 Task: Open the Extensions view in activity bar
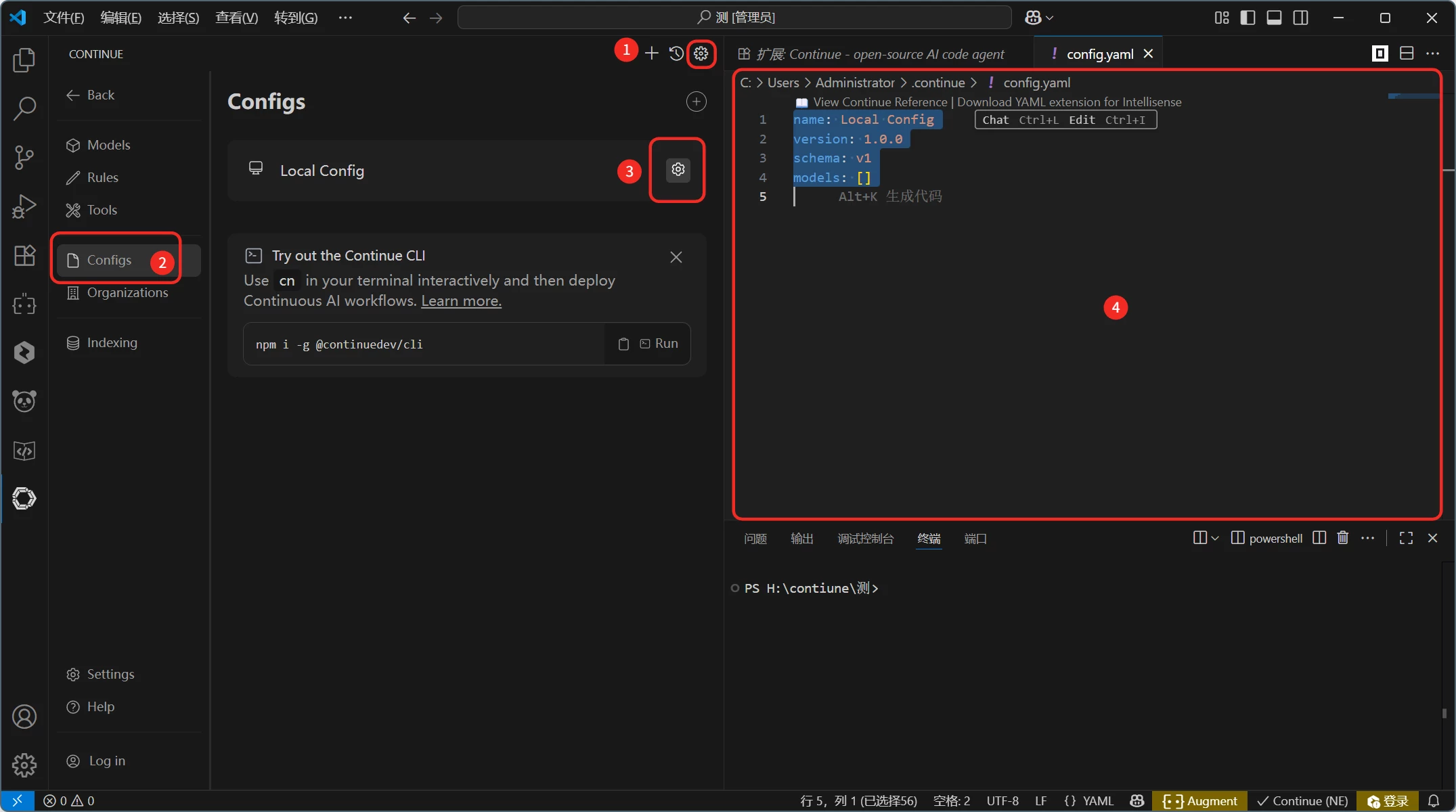pyautogui.click(x=24, y=256)
